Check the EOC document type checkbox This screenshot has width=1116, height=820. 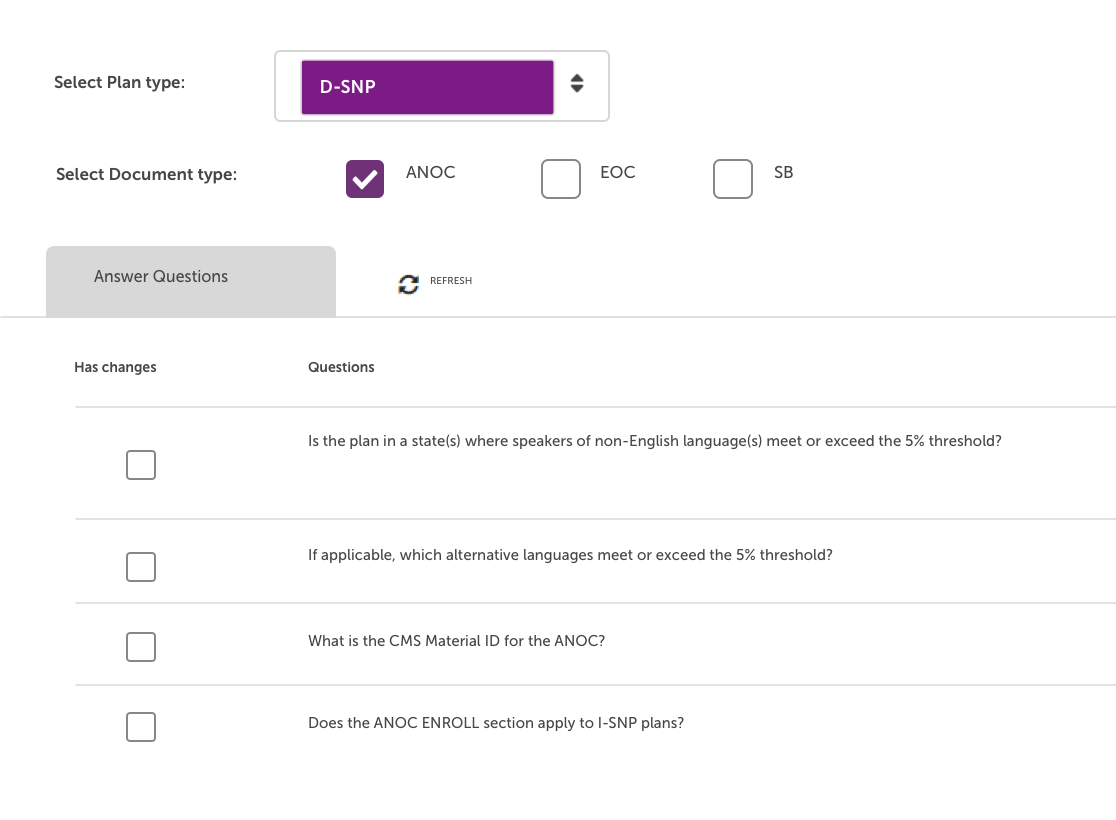tap(561, 179)
